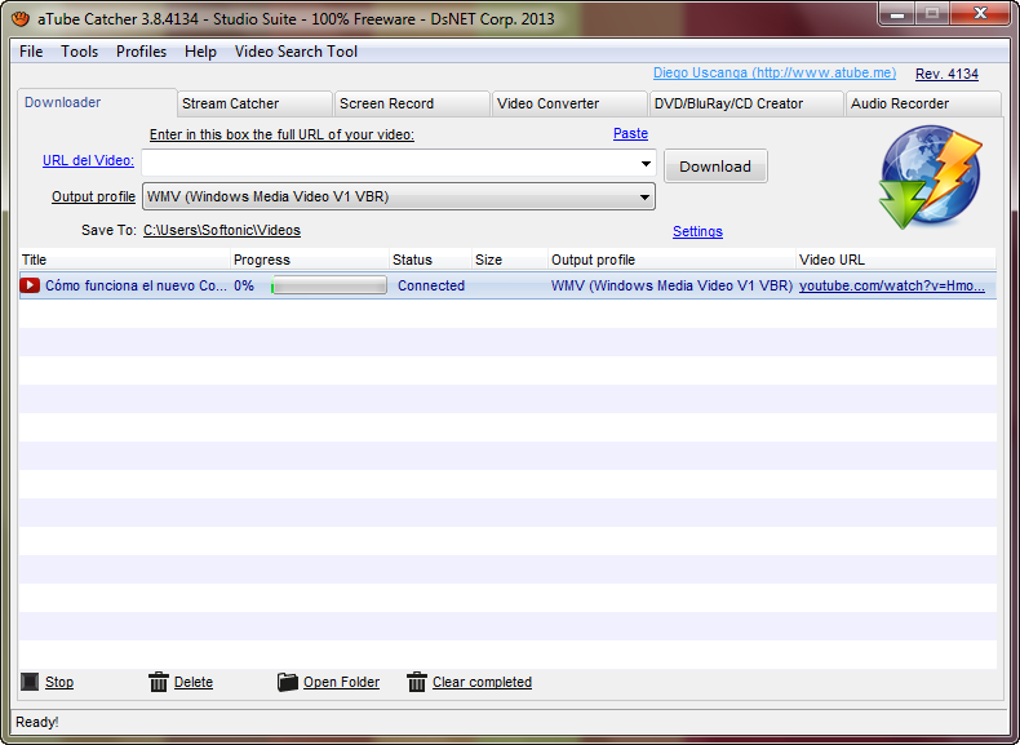Screen dimensions: 1020x745
Task: Open the Profiles menu
Action: coord(141,51)
